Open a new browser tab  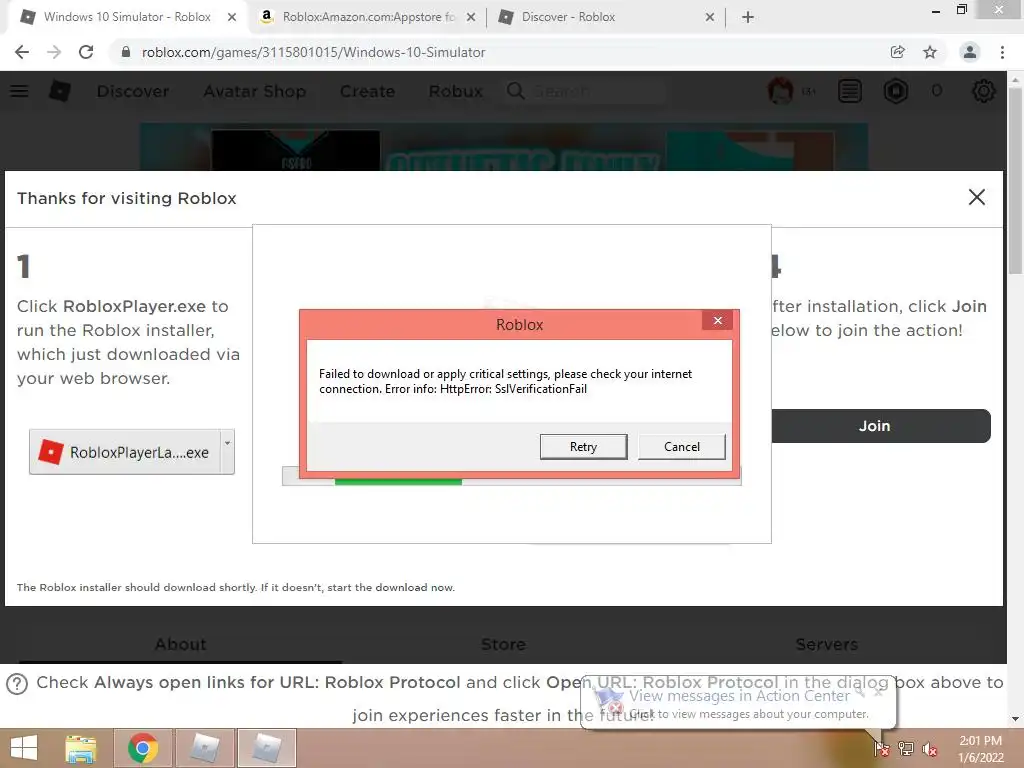[x=748, y=17]
